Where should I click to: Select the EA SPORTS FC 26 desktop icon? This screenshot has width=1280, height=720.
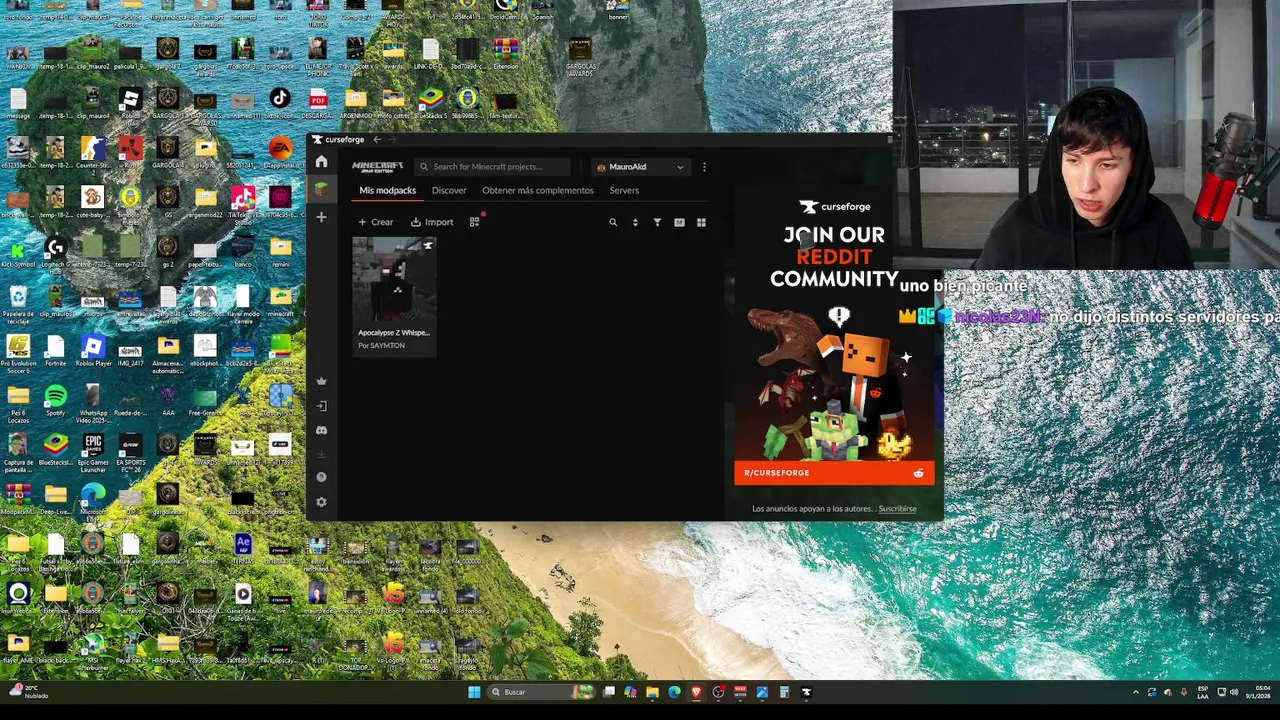(x=130, y=449)
